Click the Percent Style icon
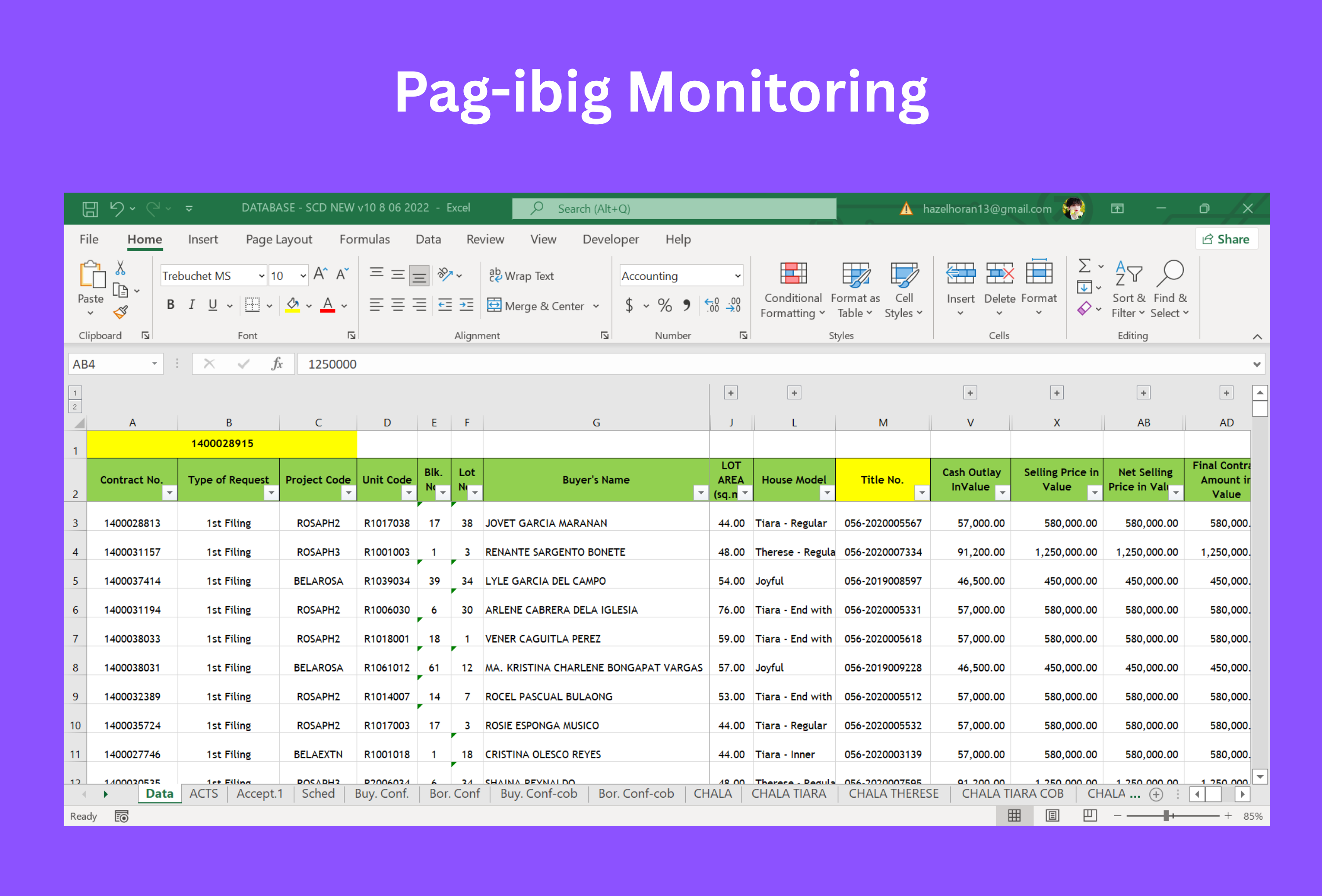This screenshot has width=1322, height=896. click(665, 306)
